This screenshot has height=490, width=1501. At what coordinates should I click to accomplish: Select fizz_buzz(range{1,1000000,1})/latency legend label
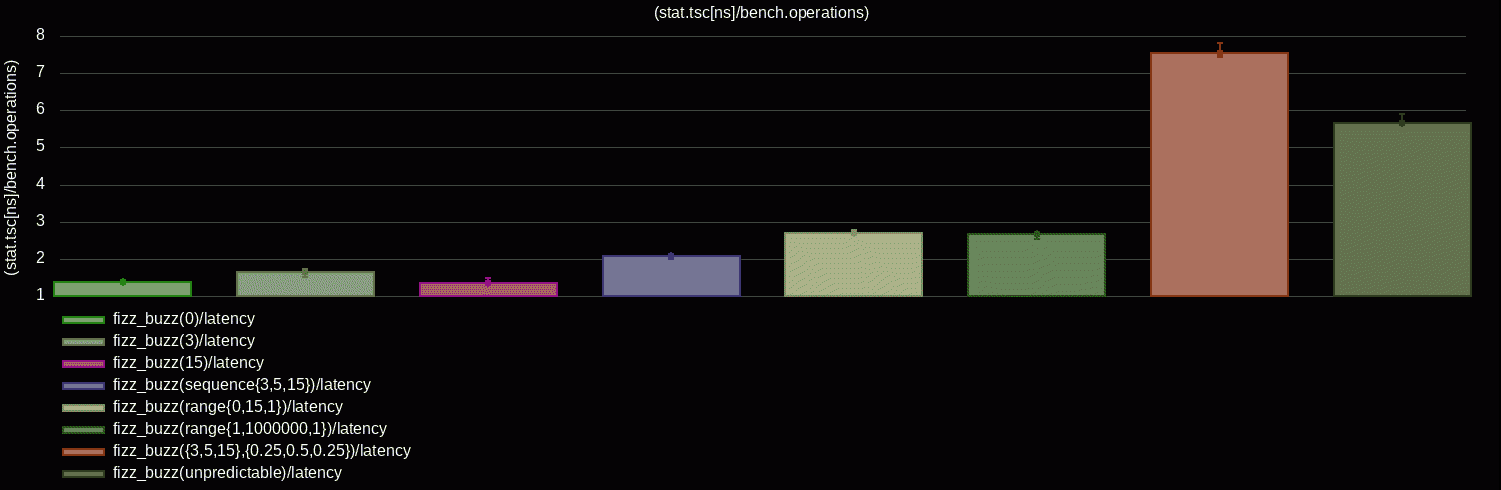point(250,429)
